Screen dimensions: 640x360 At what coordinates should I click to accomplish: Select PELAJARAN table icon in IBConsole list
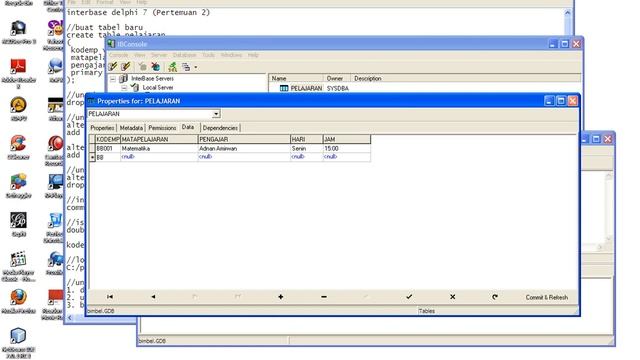pos(284,88)
